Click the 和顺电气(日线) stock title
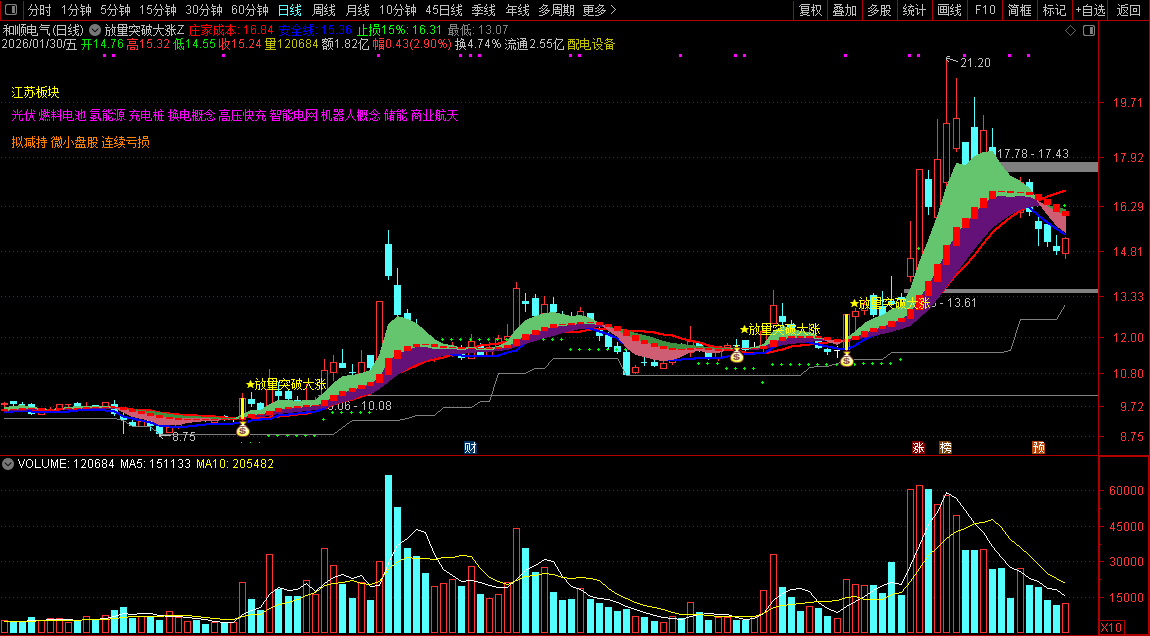1150x636 pixels. (x=43, y=31)
